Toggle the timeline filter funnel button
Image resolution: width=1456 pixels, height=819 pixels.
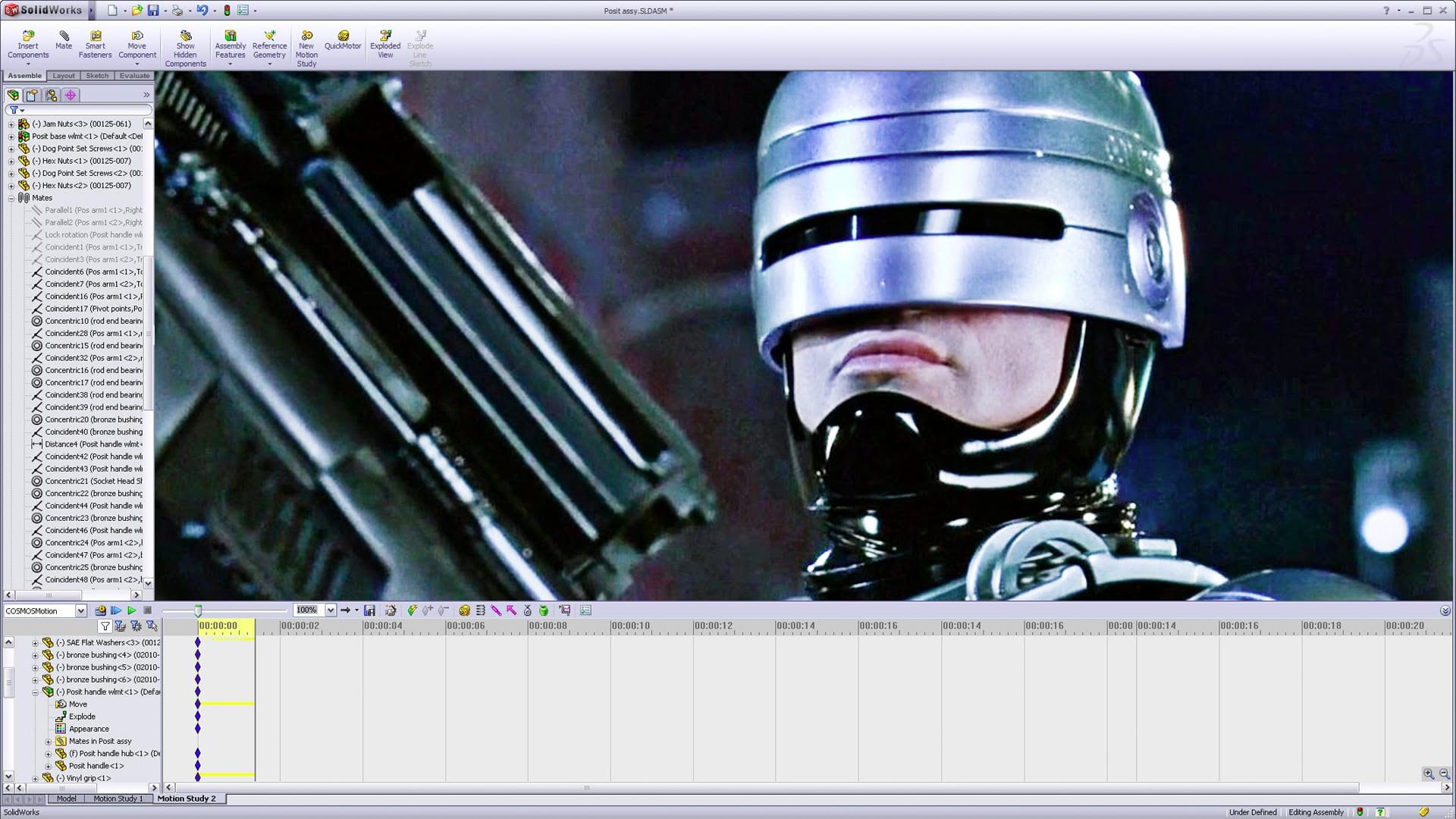pyautogui.click(x=105, y=626)
